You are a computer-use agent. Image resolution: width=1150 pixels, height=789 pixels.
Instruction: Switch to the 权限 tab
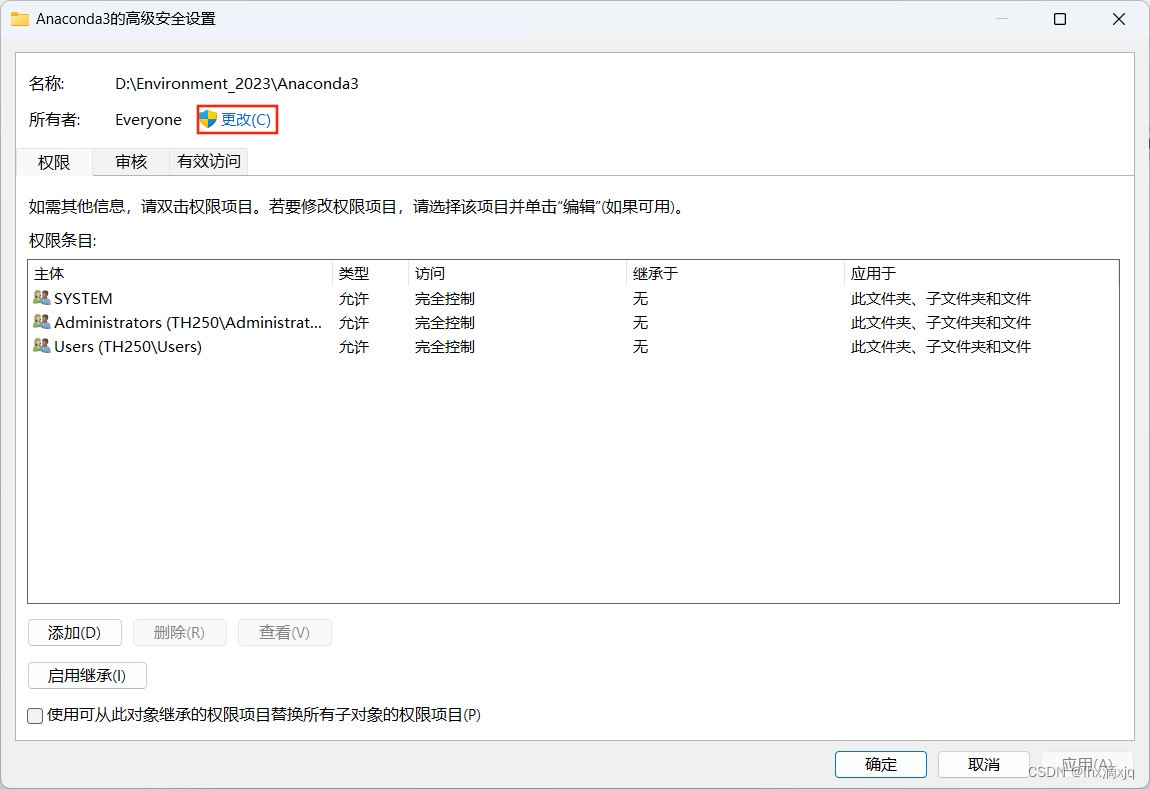54,162
